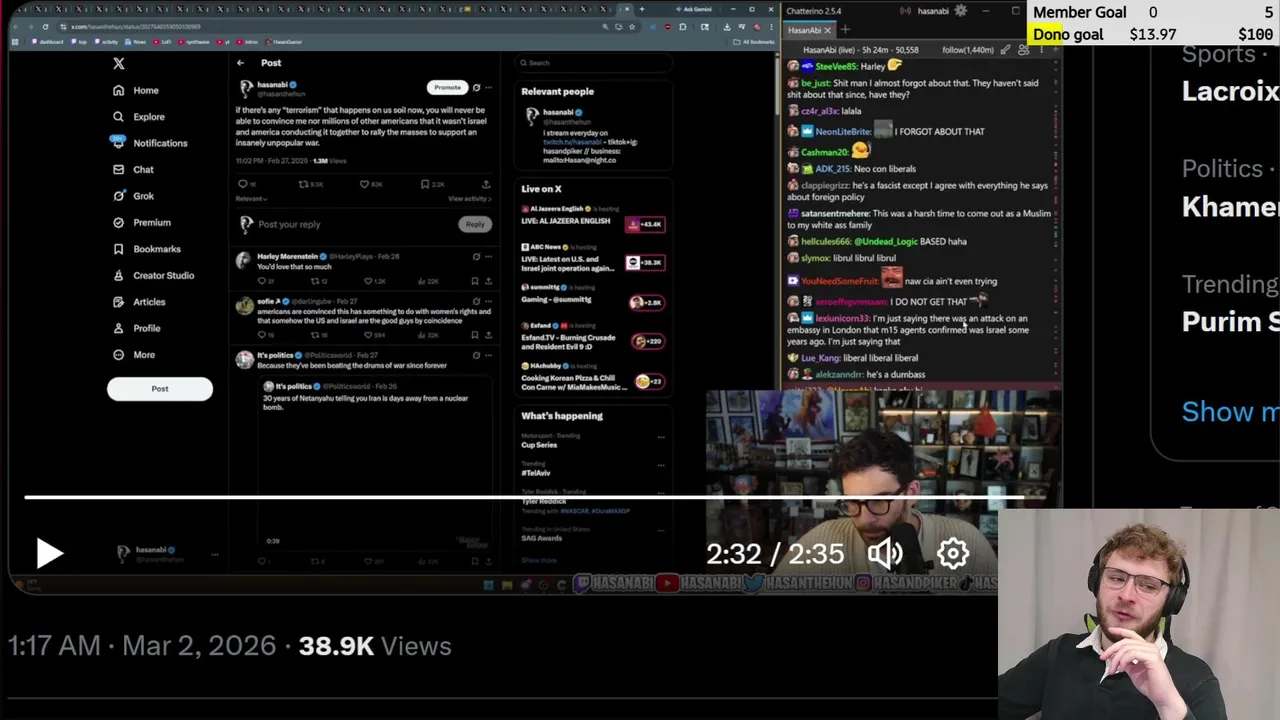Open Home in the X sidebar
1280x720 pixels.
pos(136,90)
